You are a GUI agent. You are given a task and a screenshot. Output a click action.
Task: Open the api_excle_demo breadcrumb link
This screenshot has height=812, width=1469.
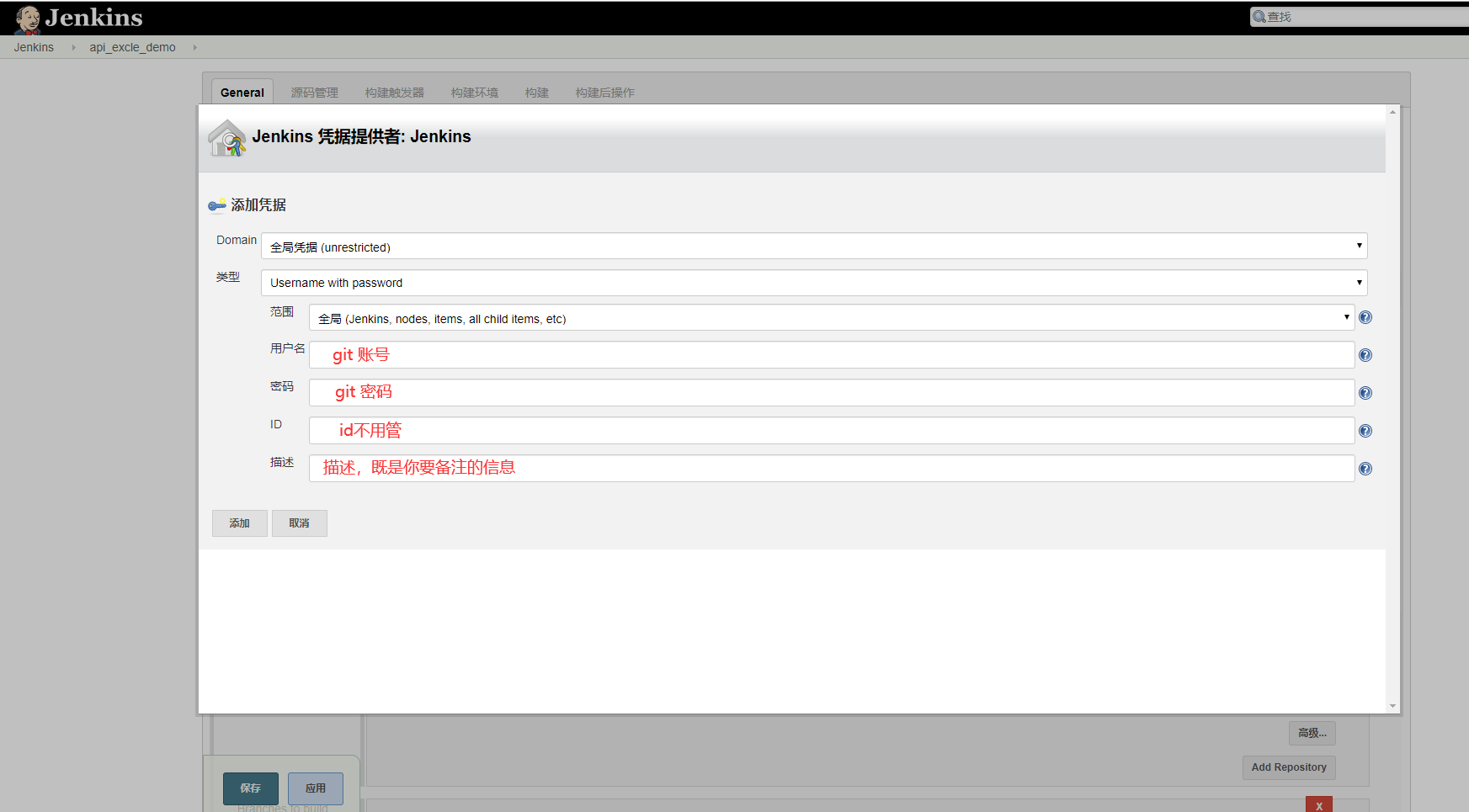(x=133, y=47)
